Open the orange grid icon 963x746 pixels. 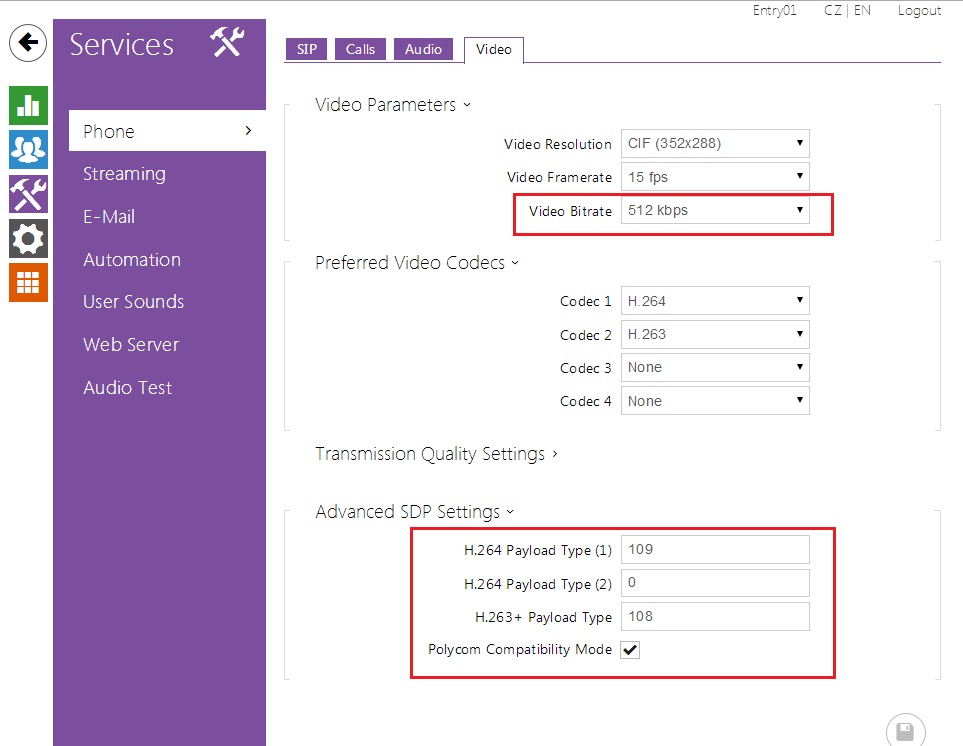tap(29, 282)
